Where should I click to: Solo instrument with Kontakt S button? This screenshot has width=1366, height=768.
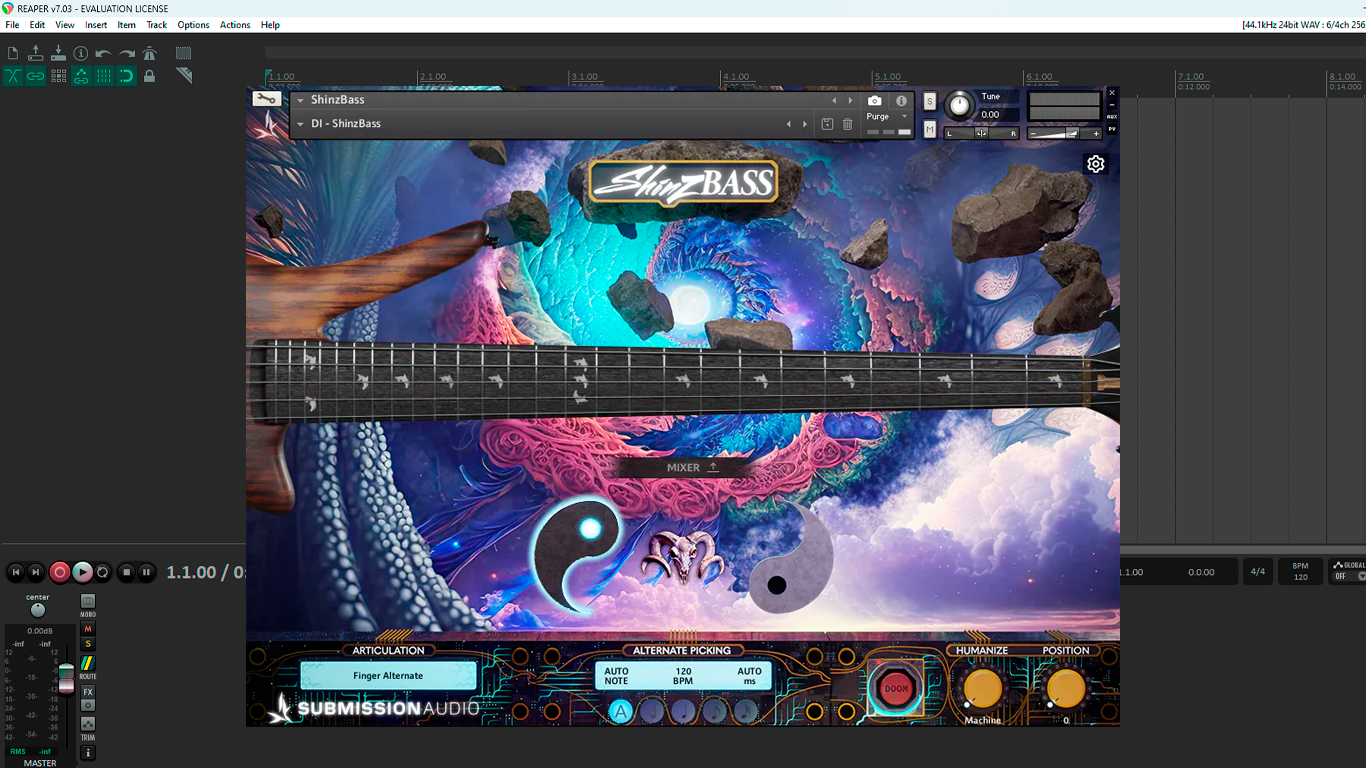click(x=930, y=101)
